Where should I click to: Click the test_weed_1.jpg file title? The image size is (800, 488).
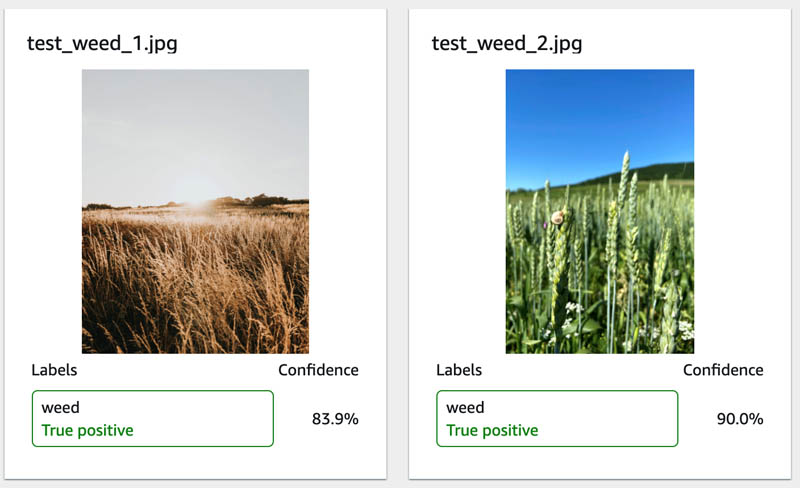[x=102, y=44]
